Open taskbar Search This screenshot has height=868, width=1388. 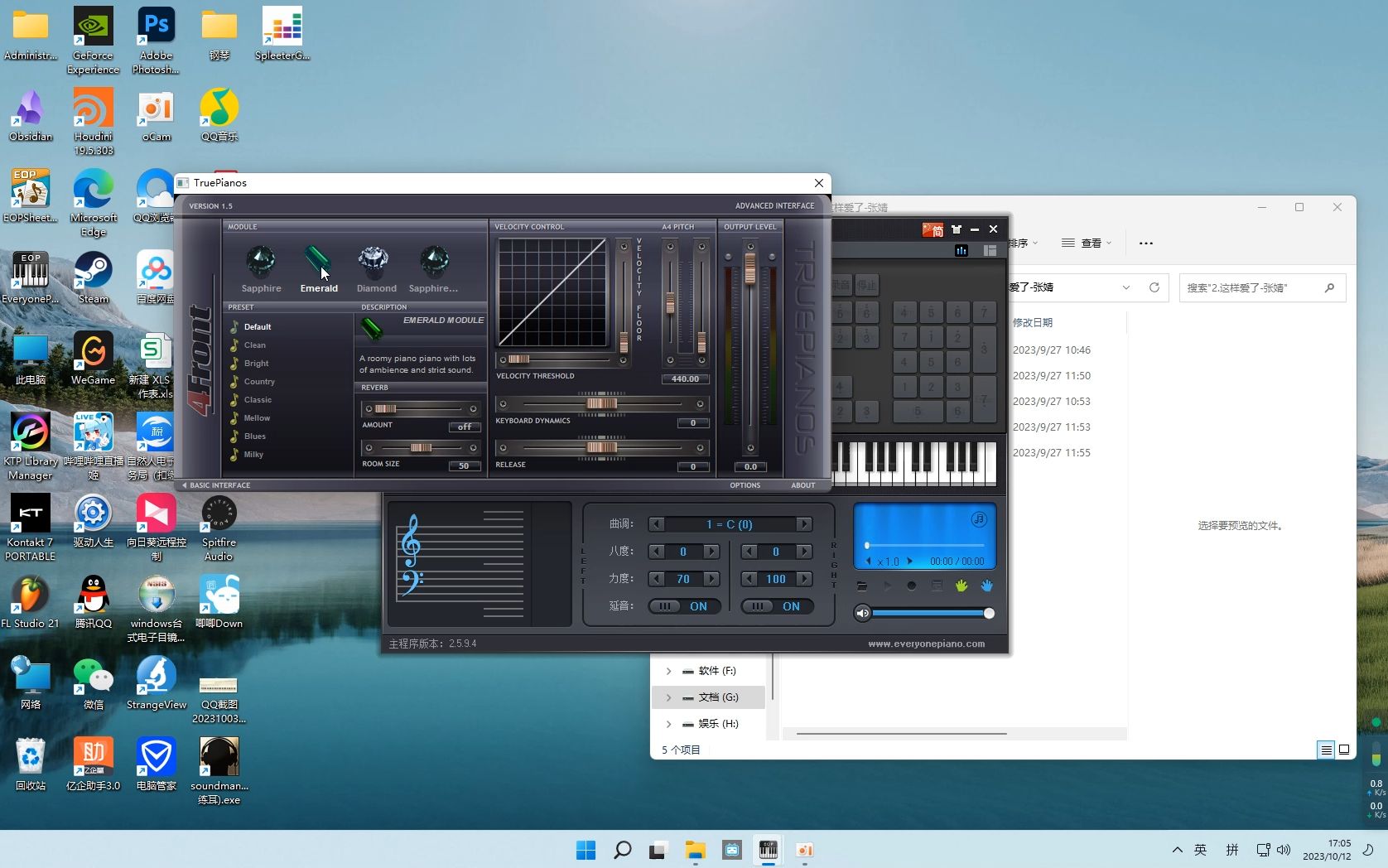[x=622, y=850]
